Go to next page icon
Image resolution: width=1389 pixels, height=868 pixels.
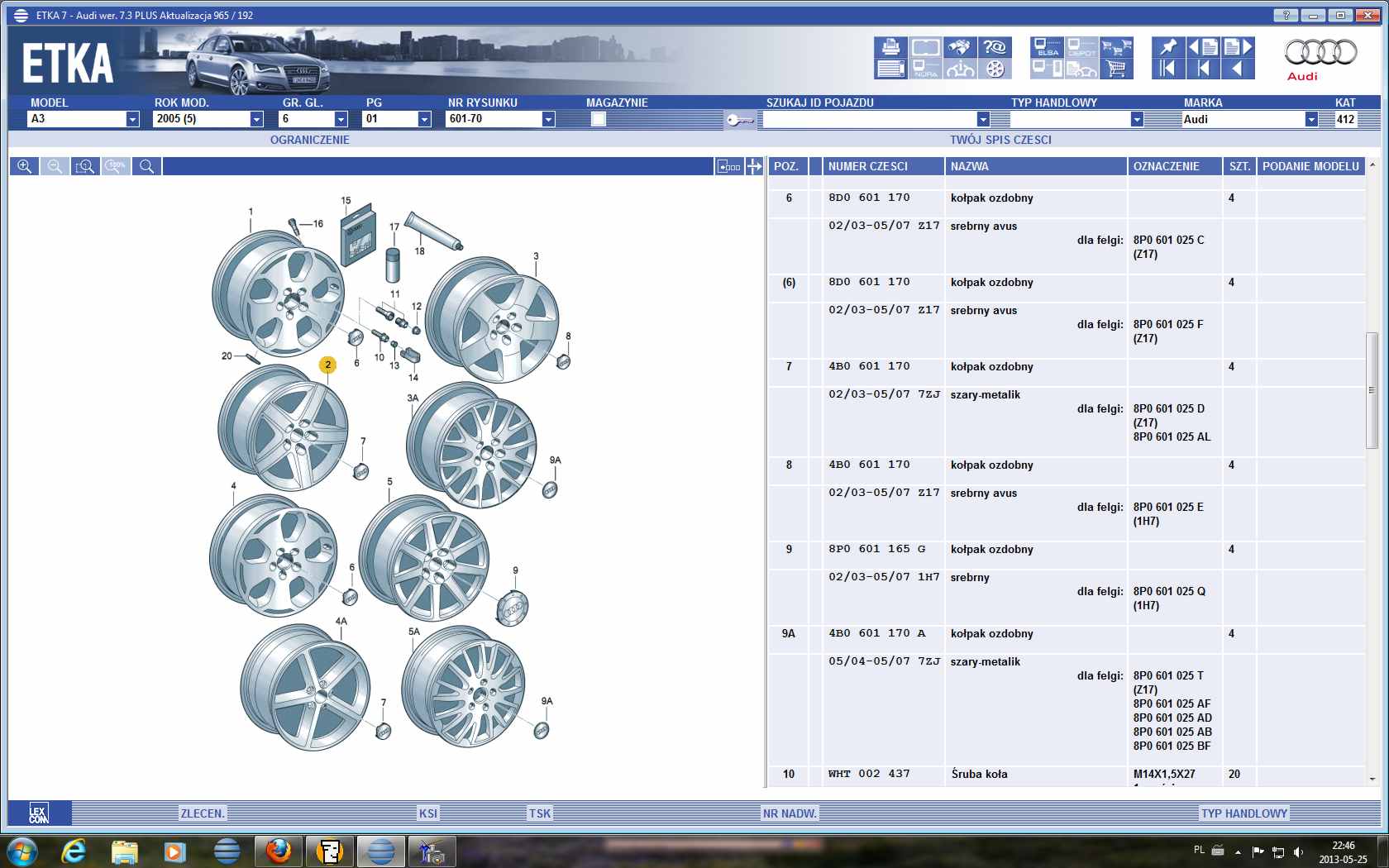coord(1238,47)
